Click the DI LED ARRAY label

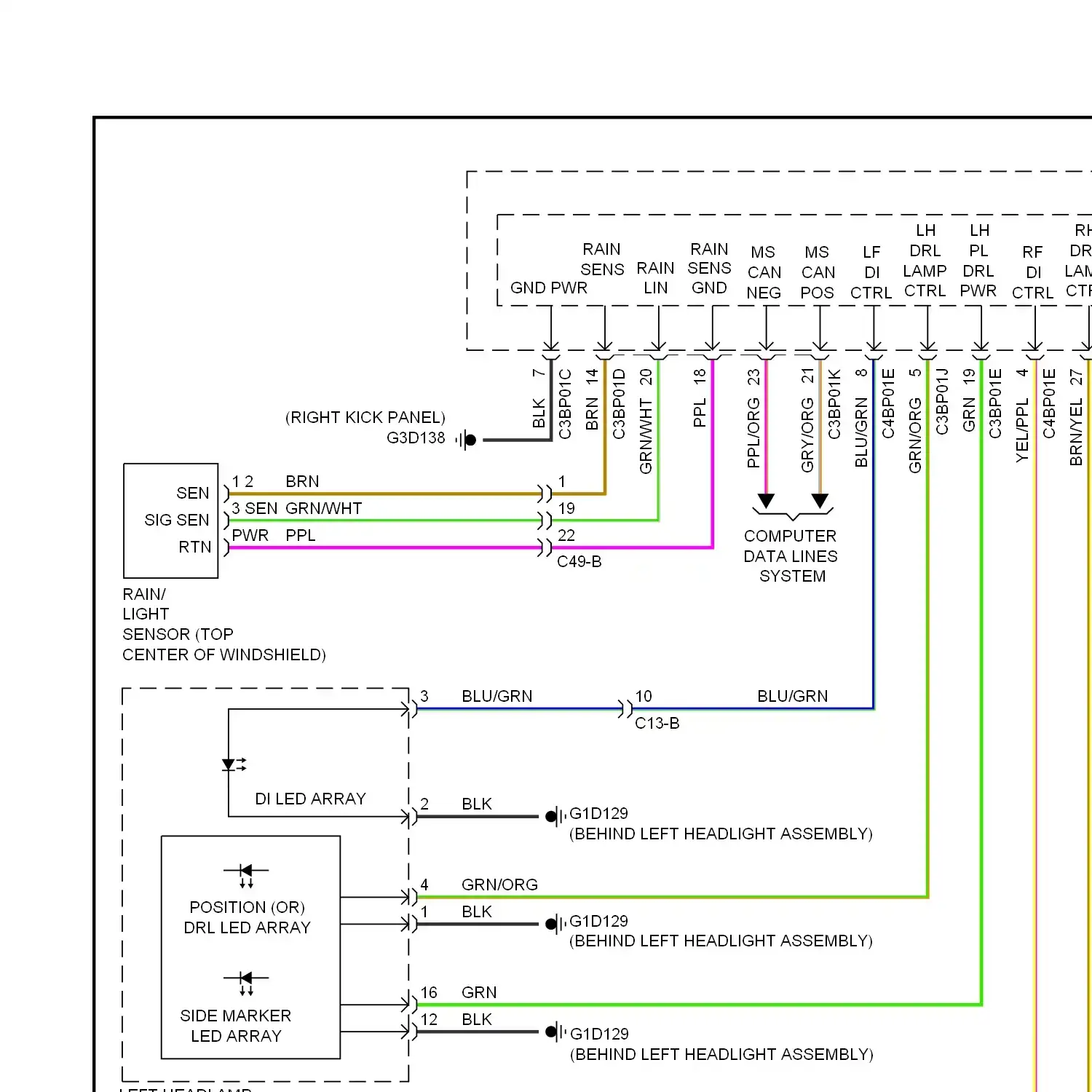(310, 799)
